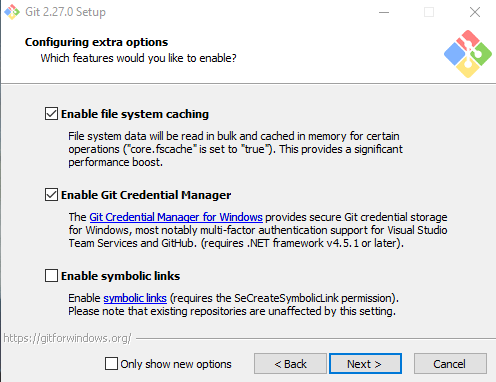
Task: Untick the Git Credential Manager checkbox
Action: [x=51, y=195]
